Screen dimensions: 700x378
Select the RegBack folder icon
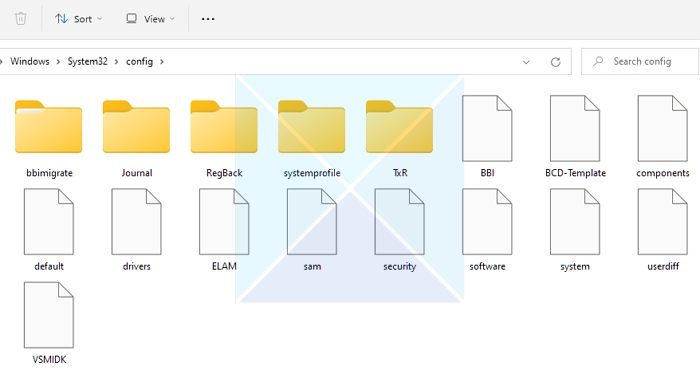point(224,127)
